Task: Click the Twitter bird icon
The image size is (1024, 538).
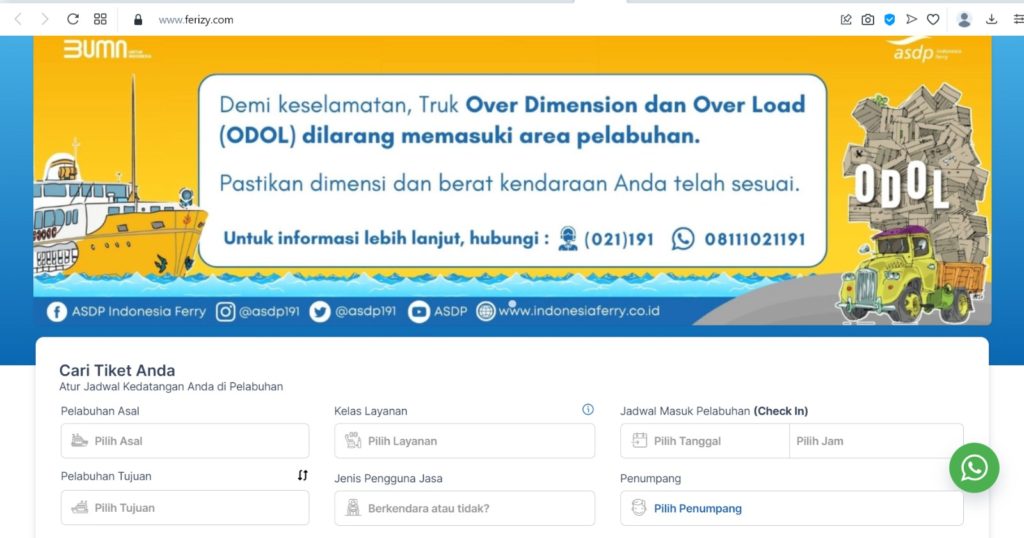Action: click(x=319, y=311)
